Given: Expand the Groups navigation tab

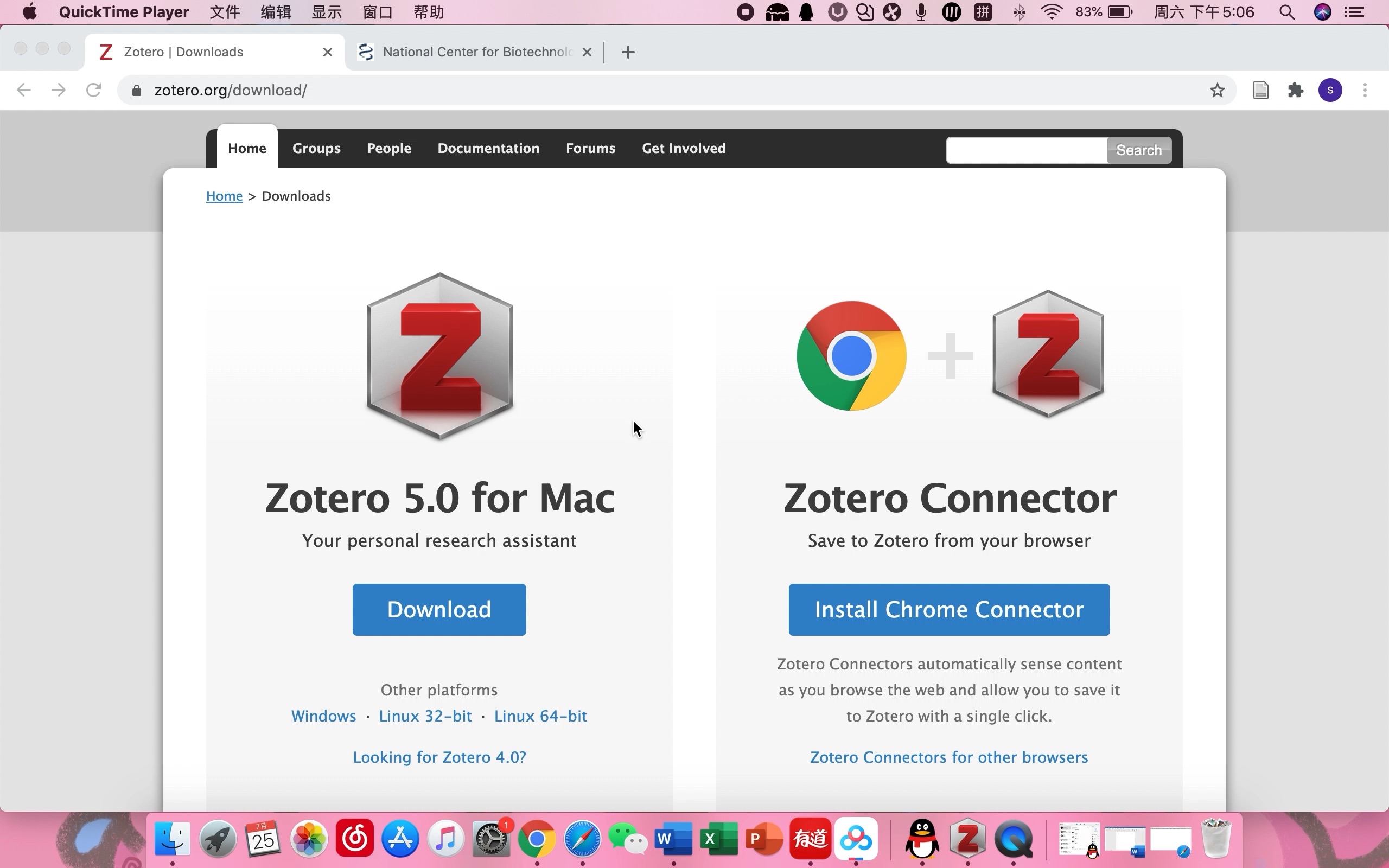Looking at the screenshot, I should (317, 148).
